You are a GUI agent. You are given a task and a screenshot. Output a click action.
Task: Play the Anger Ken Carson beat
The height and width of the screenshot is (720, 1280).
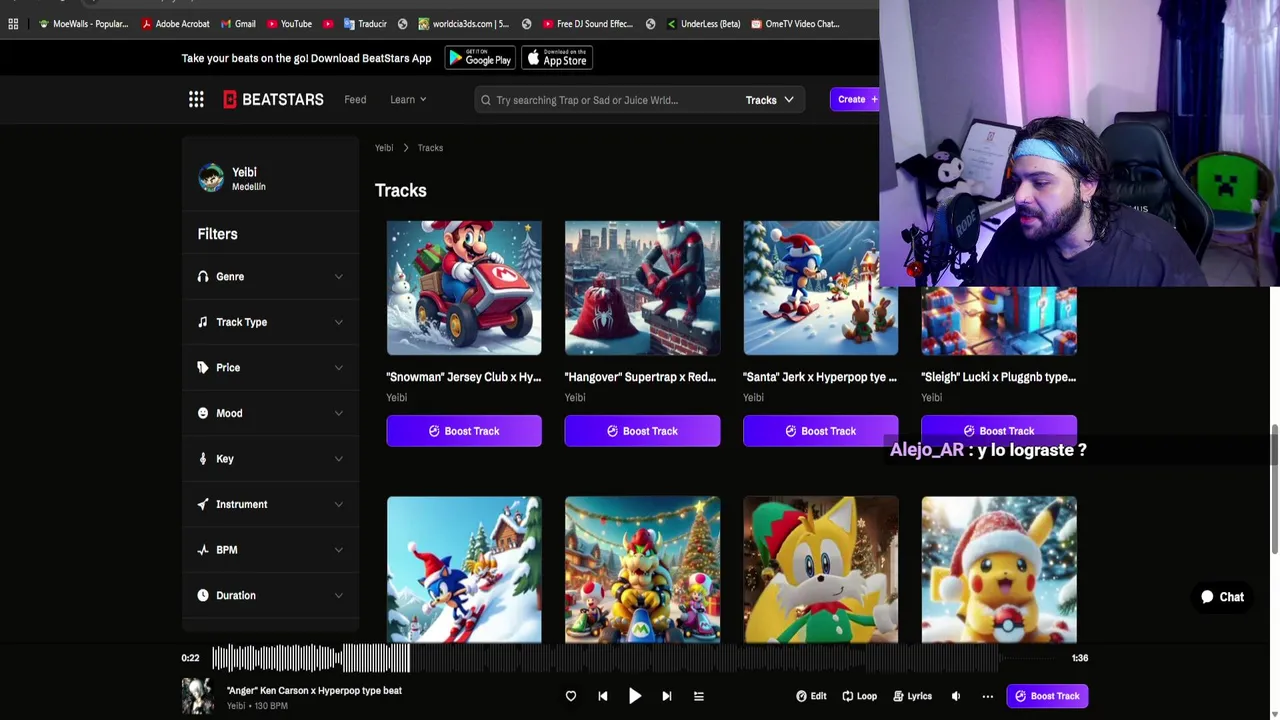tap(635, 696)
